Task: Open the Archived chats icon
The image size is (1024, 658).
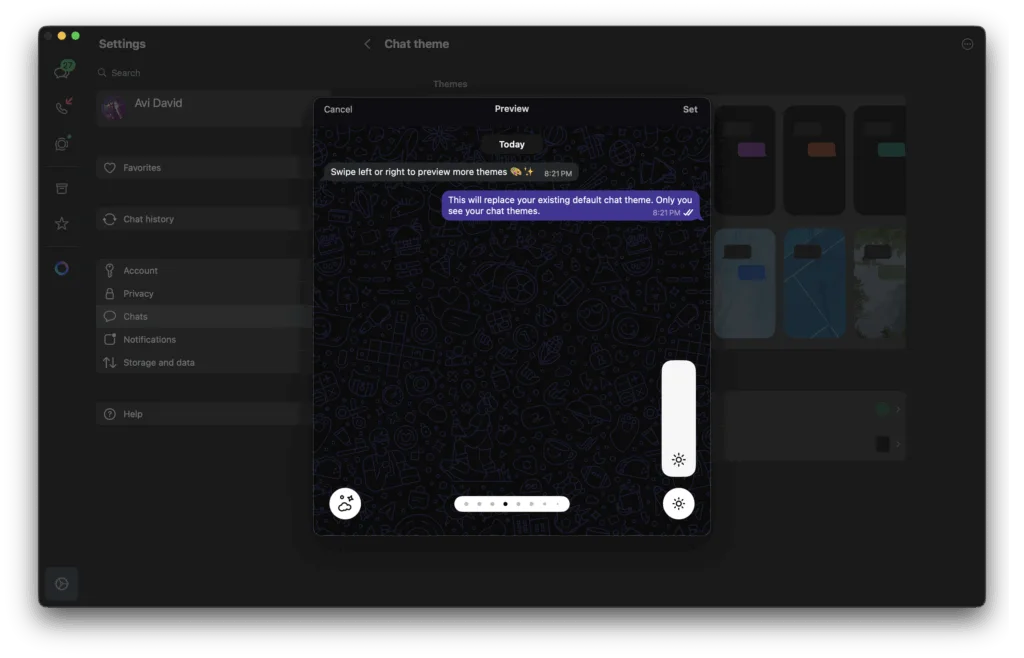Action: 62,189
